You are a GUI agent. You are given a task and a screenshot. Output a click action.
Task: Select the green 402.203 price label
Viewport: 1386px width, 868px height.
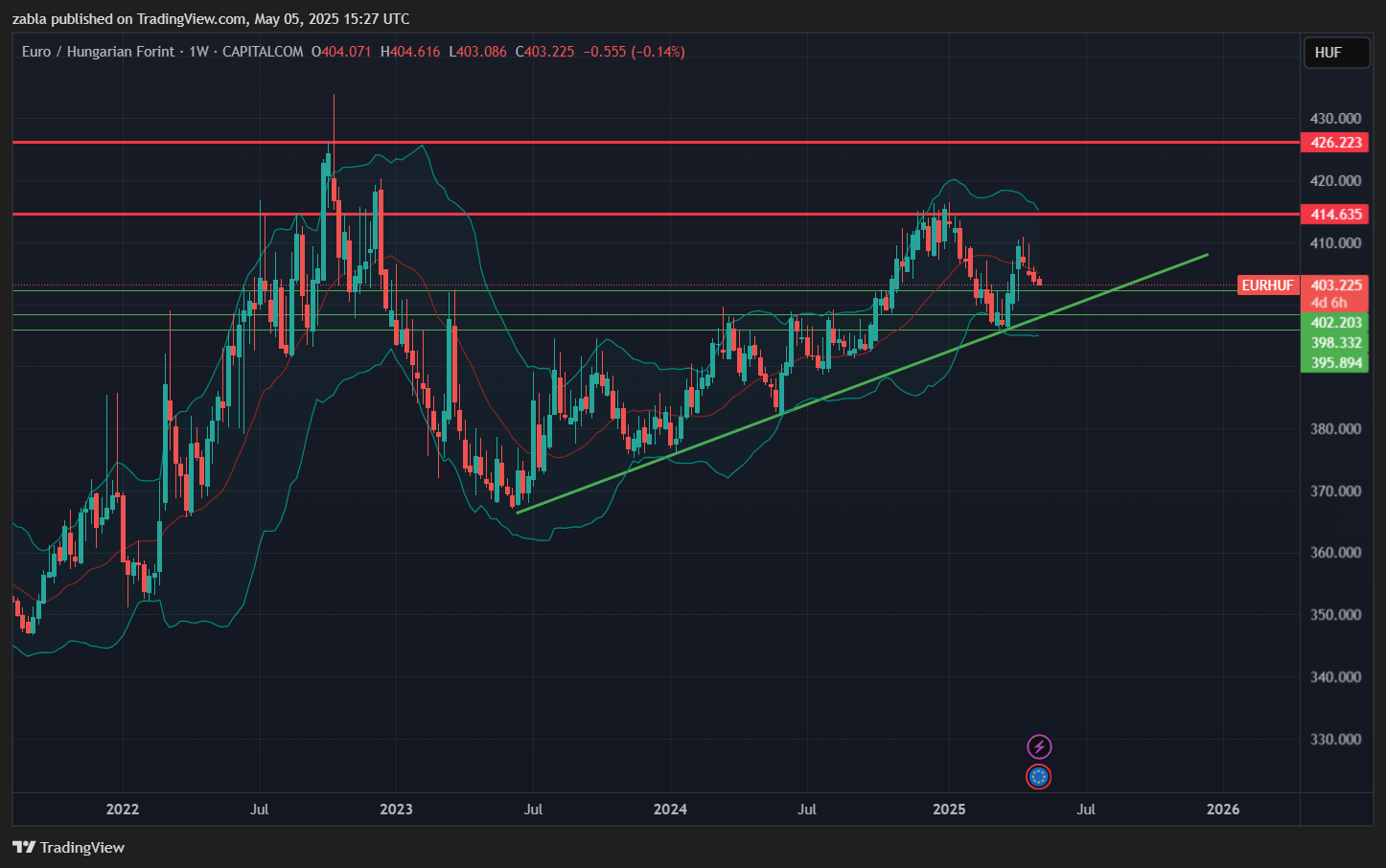(x=1335, y=323)
